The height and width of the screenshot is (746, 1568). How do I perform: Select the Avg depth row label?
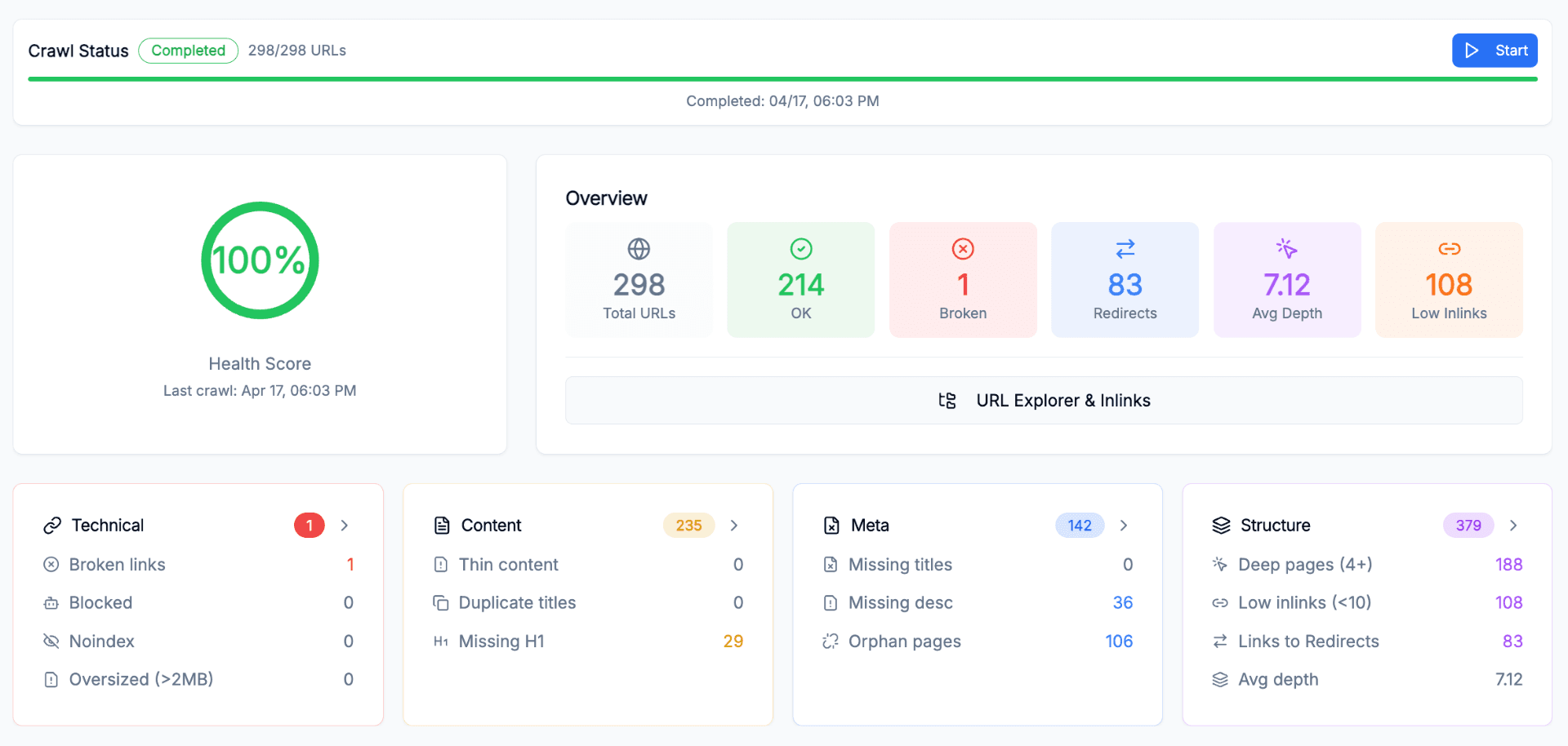click(1278, 680)
